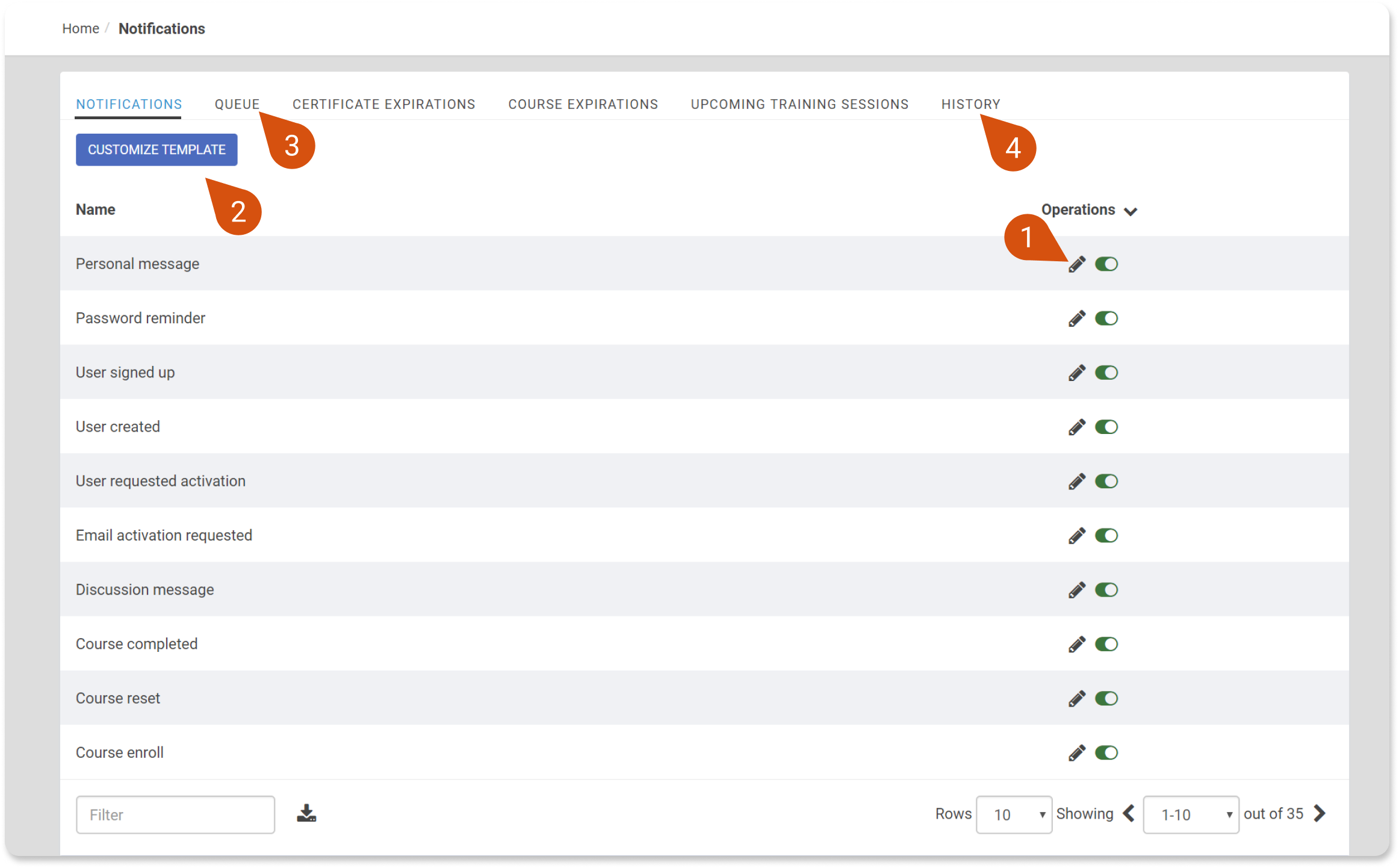Screen dimensions: 1399x868
Task: Select the Course reset row name
Action: click(x=118, y=698)
